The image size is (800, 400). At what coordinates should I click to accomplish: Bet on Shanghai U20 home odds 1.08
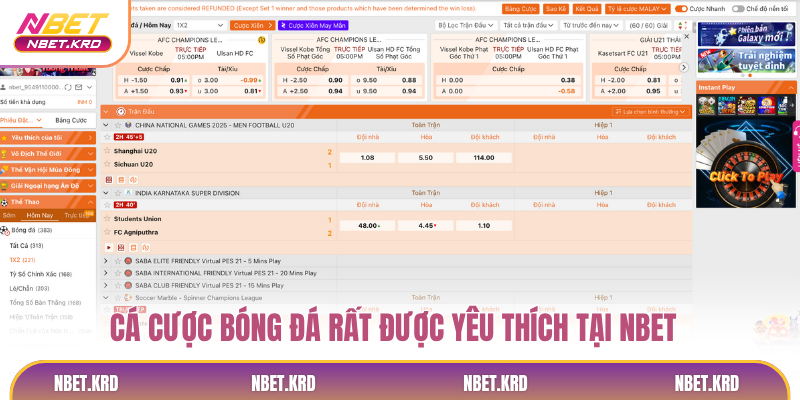(367, 158)
